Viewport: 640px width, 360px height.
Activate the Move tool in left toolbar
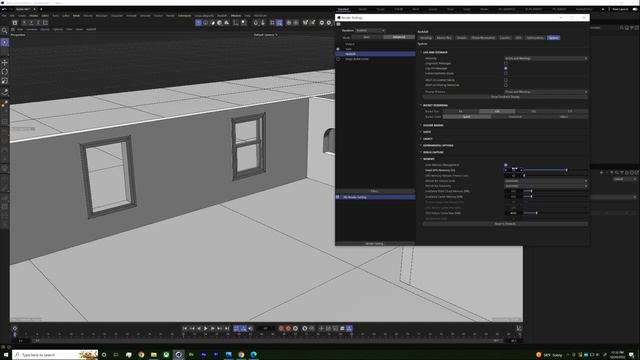tap(4, 62)
